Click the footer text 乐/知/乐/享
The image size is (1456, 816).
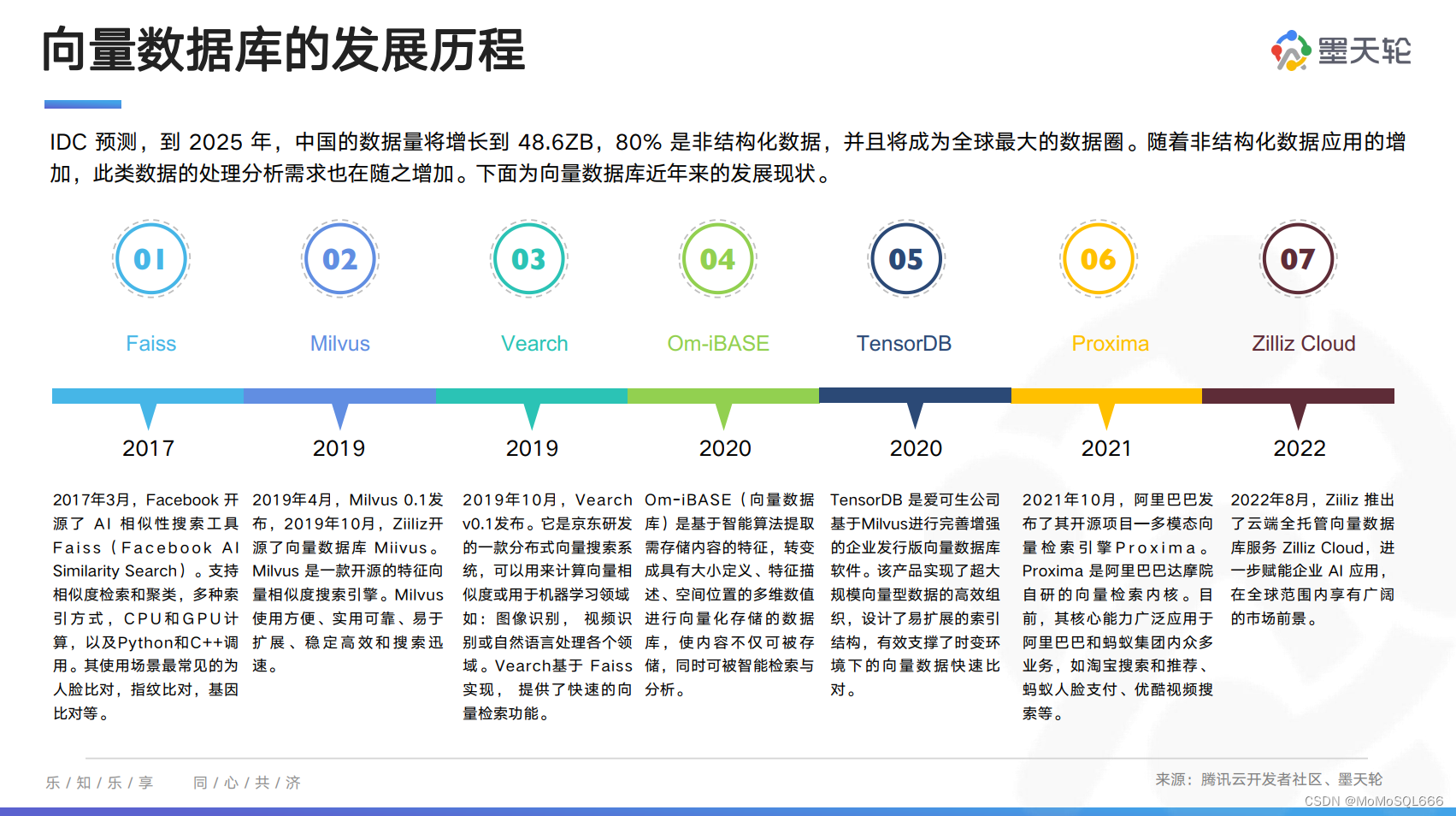100,783
